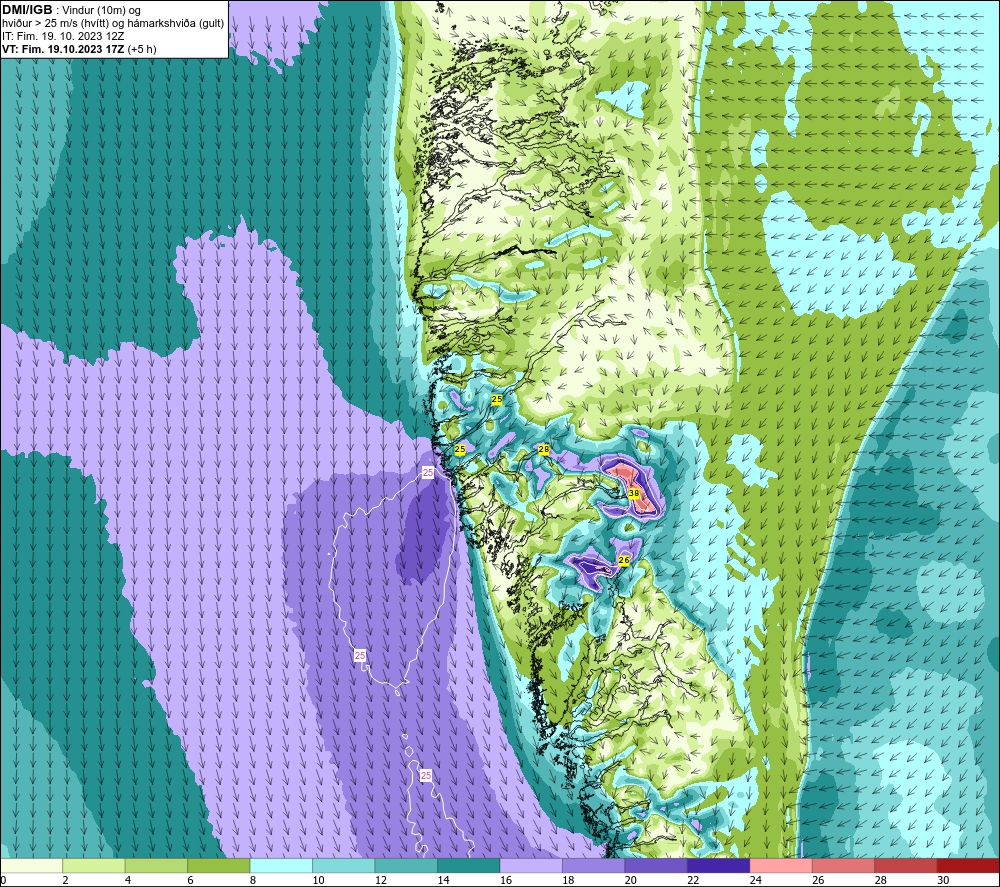
Task: Click the yellow 25 label north of the 28 label
Action: pyautogui.click(x=497, y=399)
